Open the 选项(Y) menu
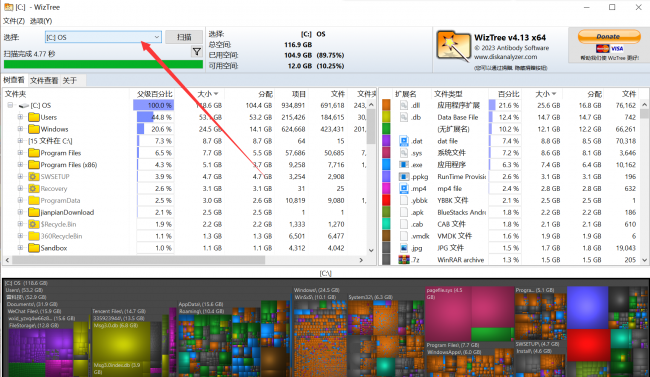Viewport: 650px width, 377px height. coord(41,21)
